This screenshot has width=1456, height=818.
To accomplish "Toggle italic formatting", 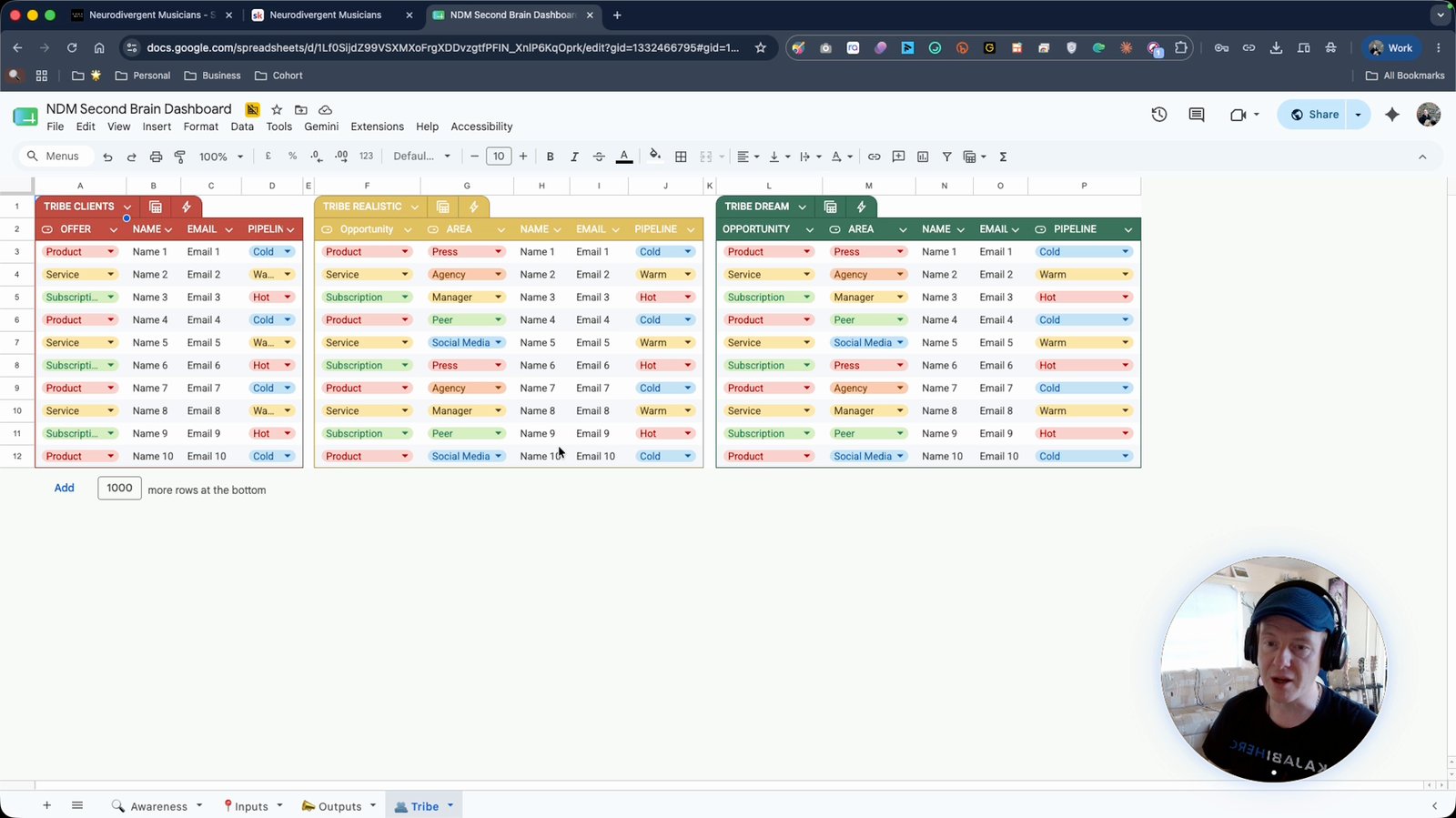I will 574,157.
